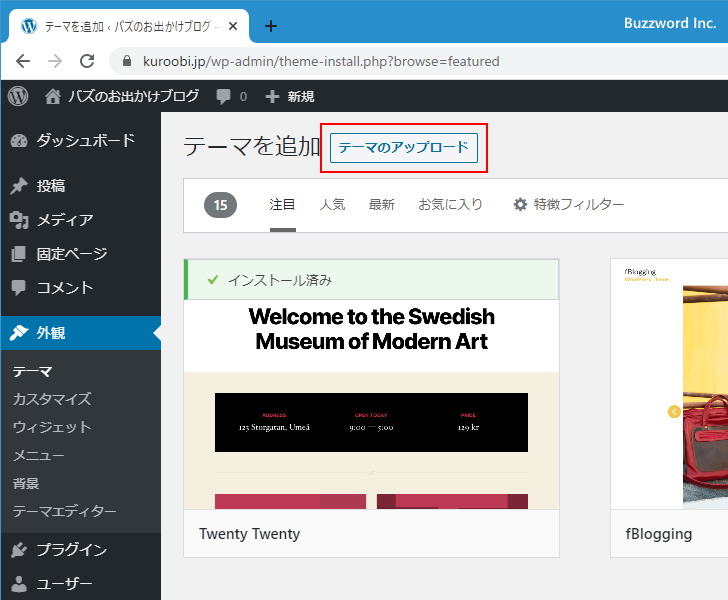The width and height of the screenshot is (728, 600).
Task: Click the 投稿 pushpin icon
Action: click(x=19, y=186)
